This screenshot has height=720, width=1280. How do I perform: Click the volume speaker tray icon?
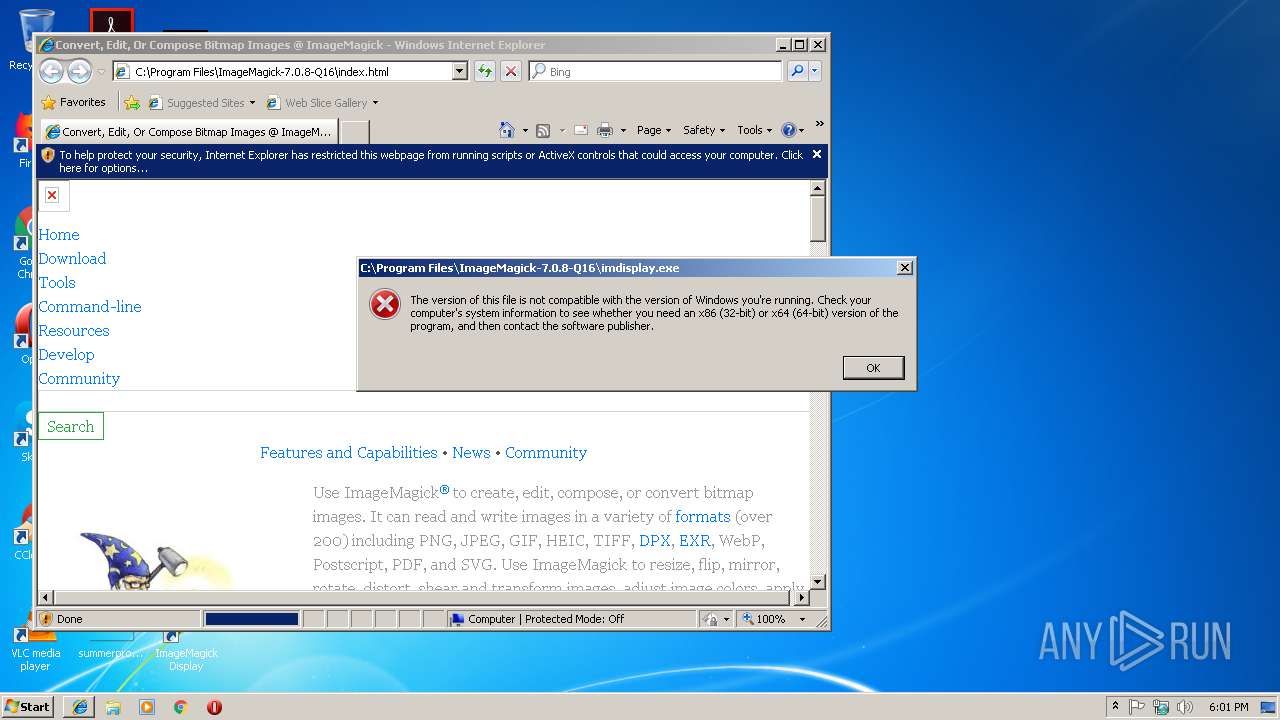pos(1185,707)
